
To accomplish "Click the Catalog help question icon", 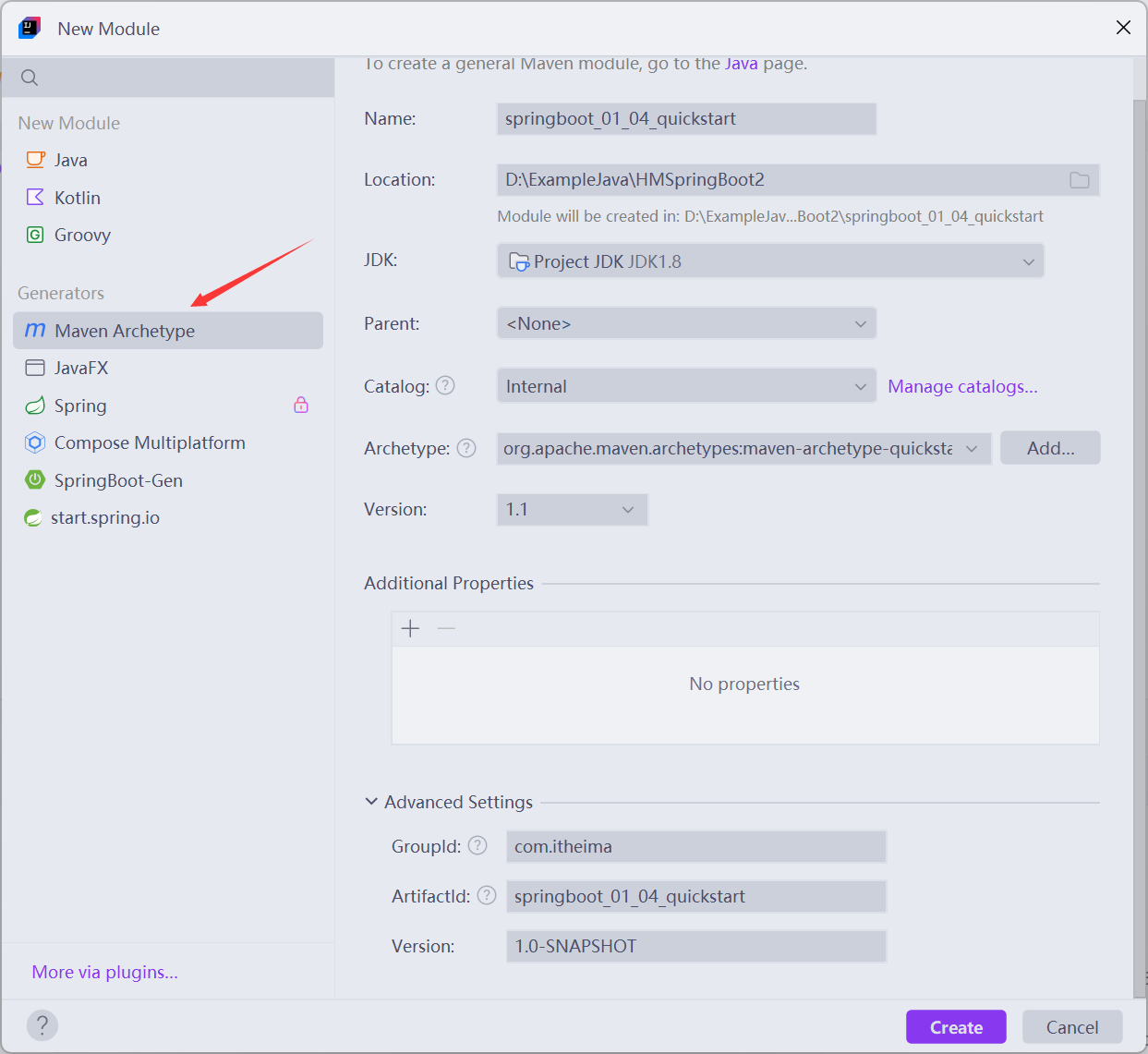I will coord(445,385).
